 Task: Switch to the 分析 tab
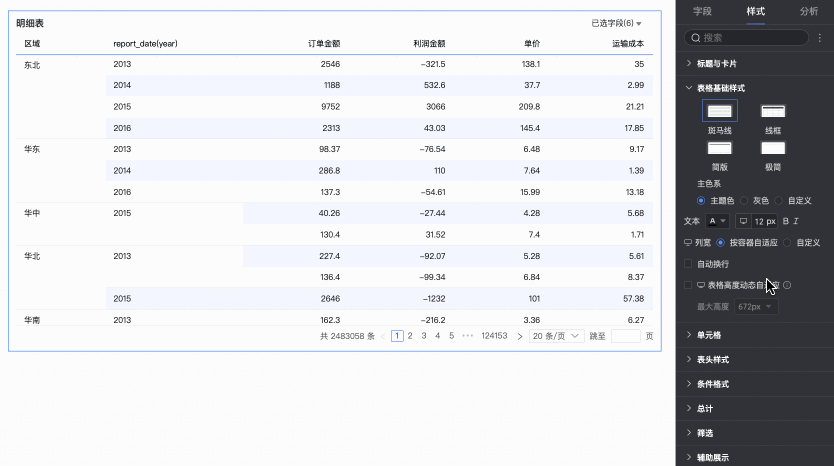pos(809,11)
